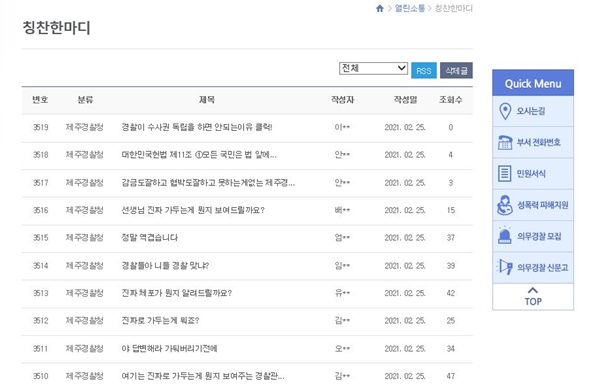This screenshot has width=600, height=384.
Task: Click view count 47 in row 3510
Action: pyautogui.click(x=451, y=376)
